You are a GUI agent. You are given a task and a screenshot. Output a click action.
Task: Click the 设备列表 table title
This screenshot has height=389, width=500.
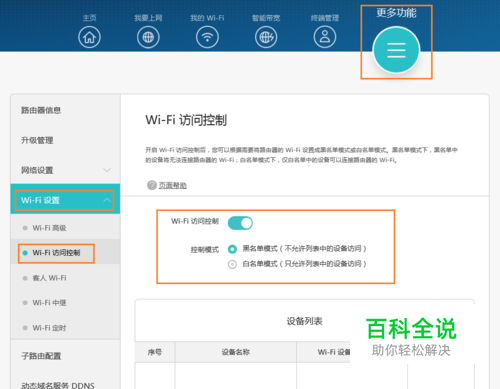(305, 321)
